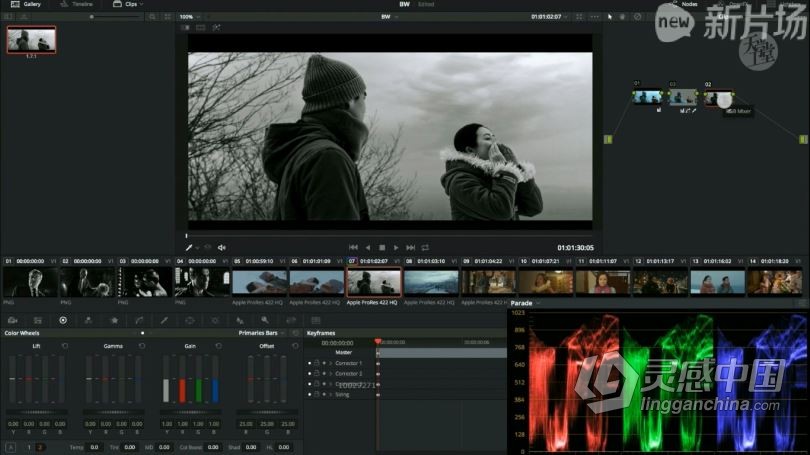Jump to the last frame

[411, 248]
